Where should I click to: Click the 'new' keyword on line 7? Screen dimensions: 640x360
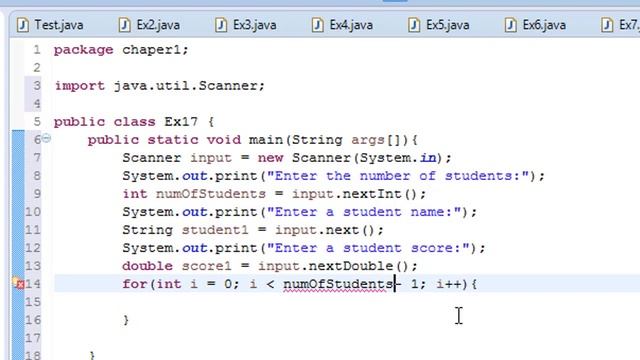270,158
